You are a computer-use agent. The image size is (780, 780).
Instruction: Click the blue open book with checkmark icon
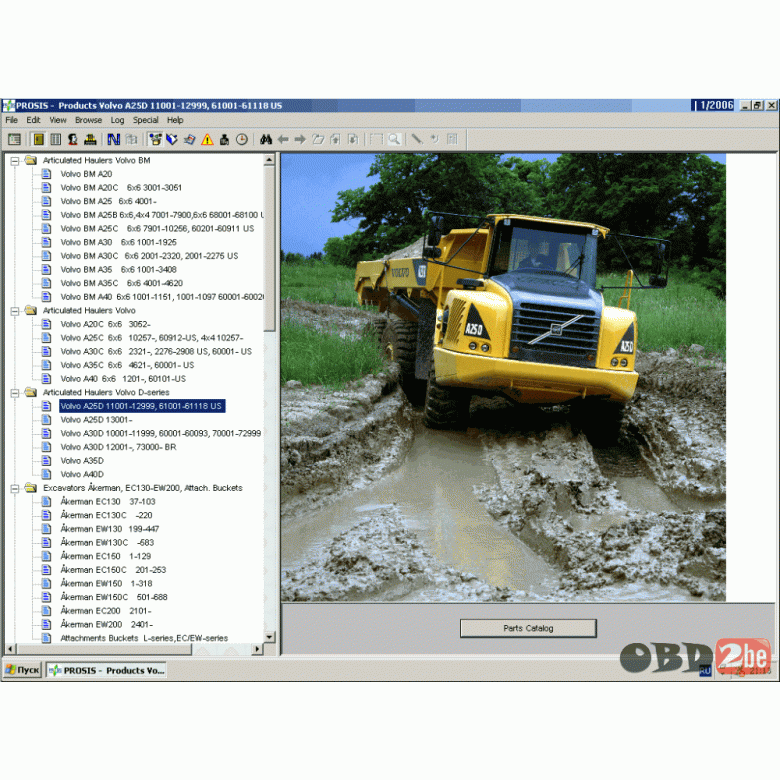(172, 139)
